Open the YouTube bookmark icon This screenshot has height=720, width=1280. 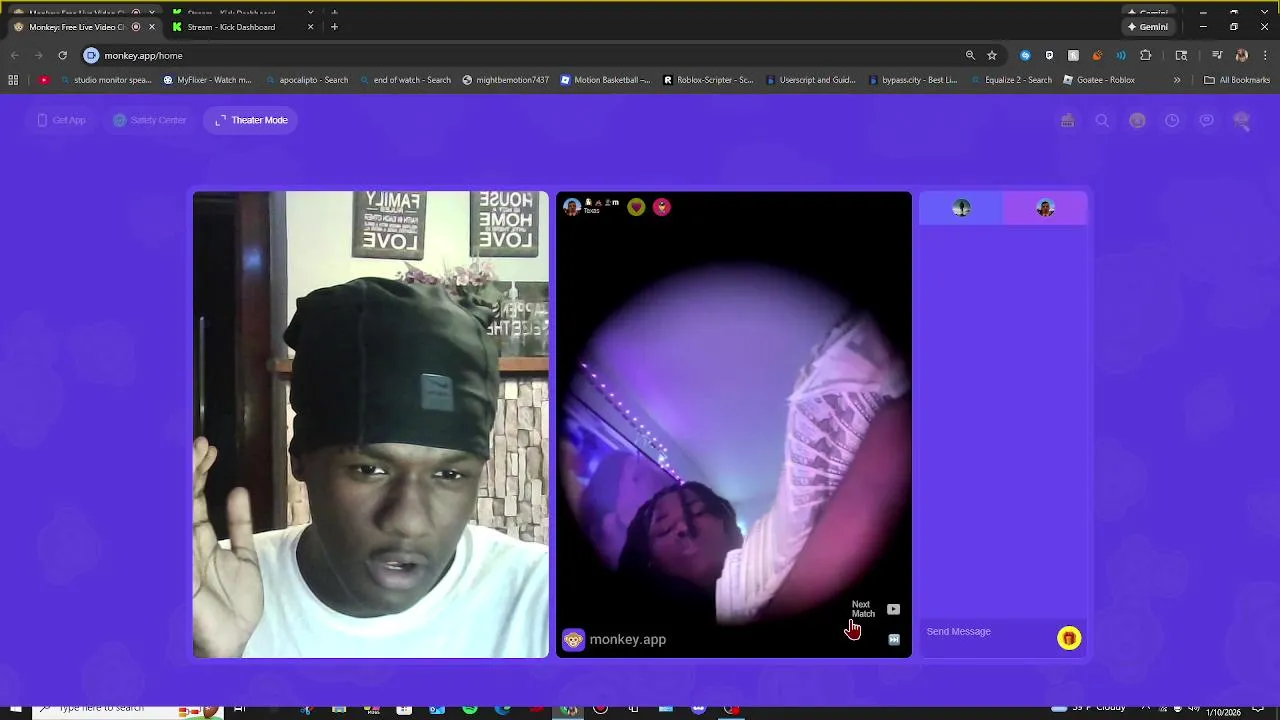[44, 80]
